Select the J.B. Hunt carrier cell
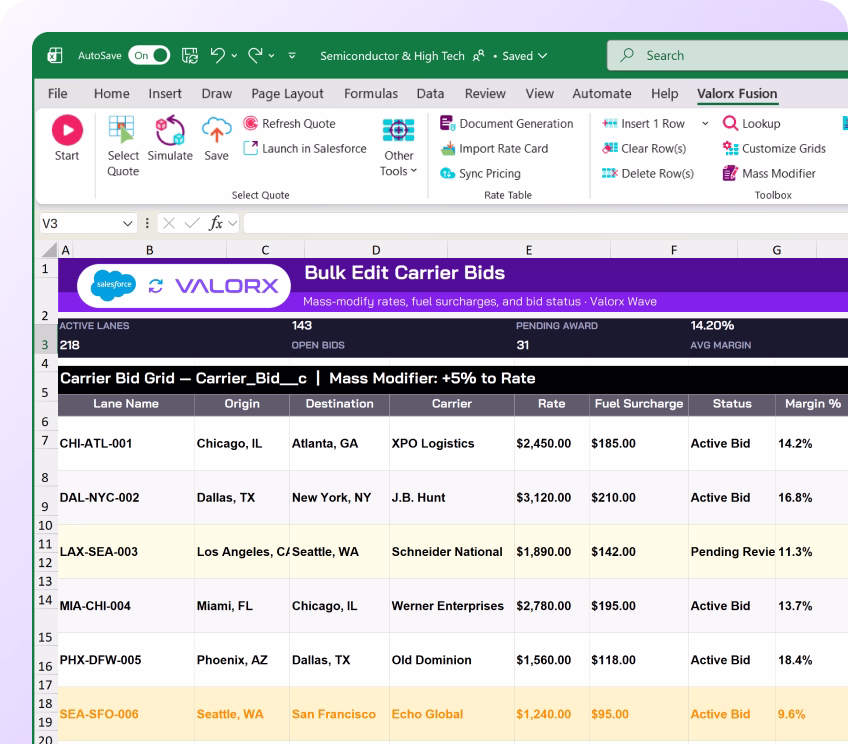The width and height of the screenshot is (848, 744). [452, 497]
